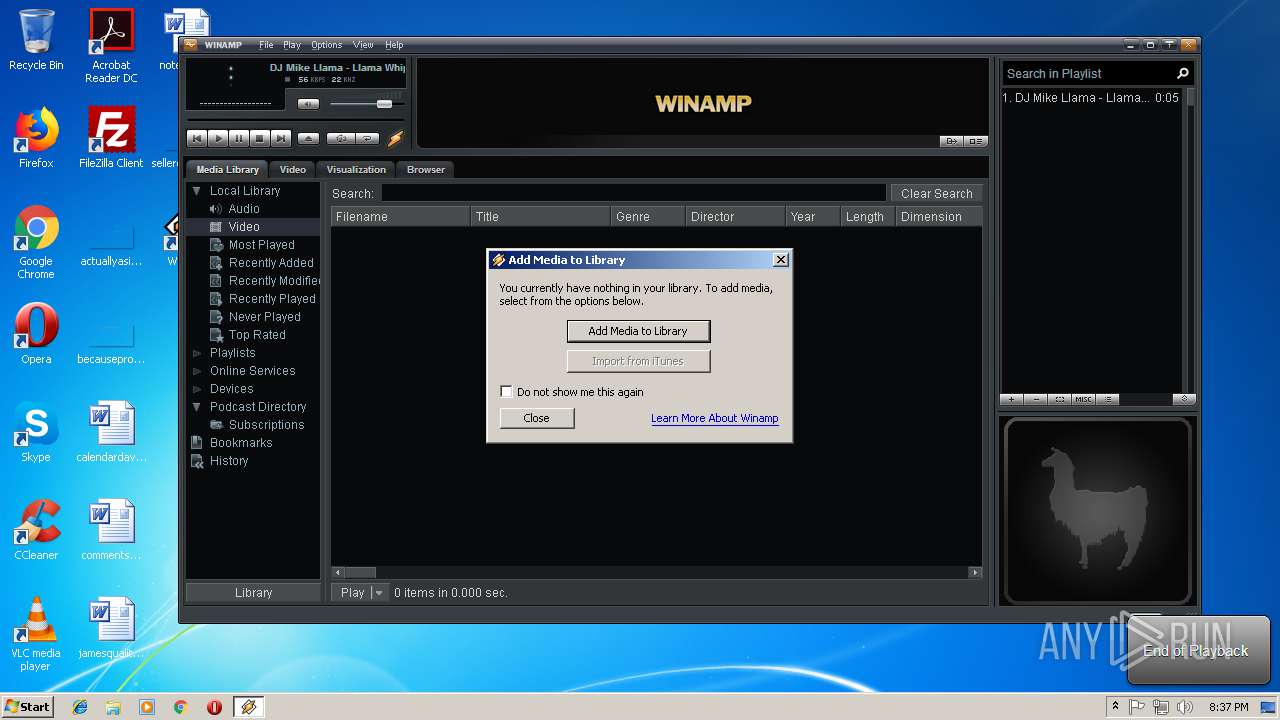This screenshot has height=720, width=1280.
Task: Switch to the Visualization tab
Action: tap(356, 169)
